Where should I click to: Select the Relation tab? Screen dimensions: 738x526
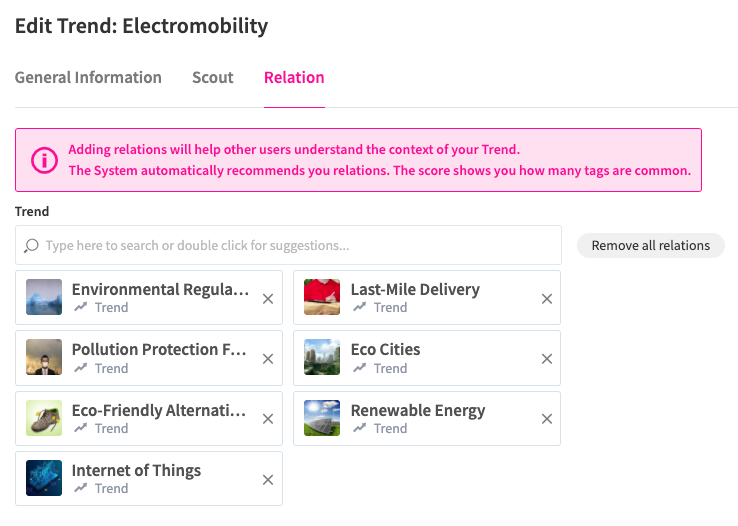294,78
